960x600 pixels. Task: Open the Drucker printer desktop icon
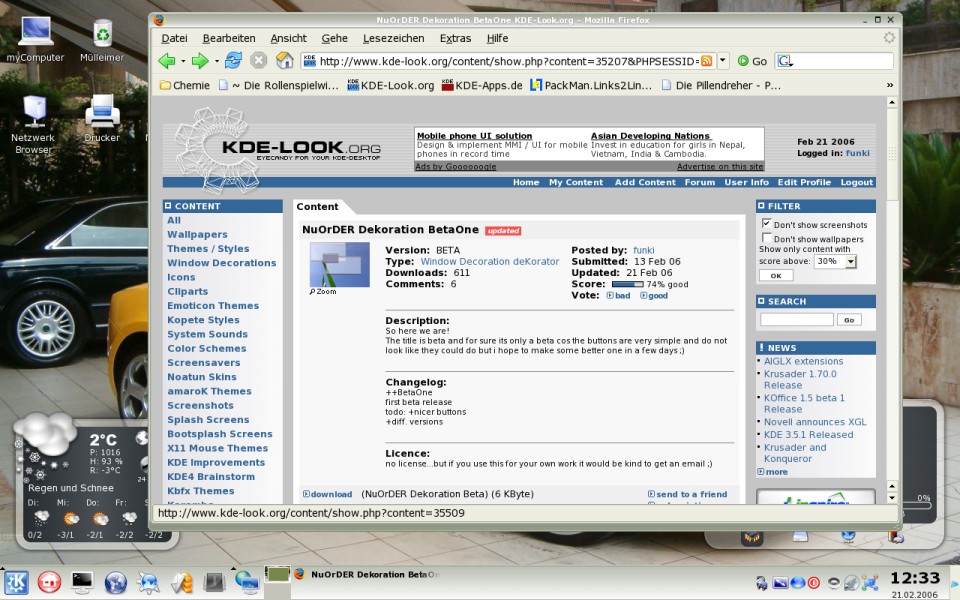(x=102, y=118)
